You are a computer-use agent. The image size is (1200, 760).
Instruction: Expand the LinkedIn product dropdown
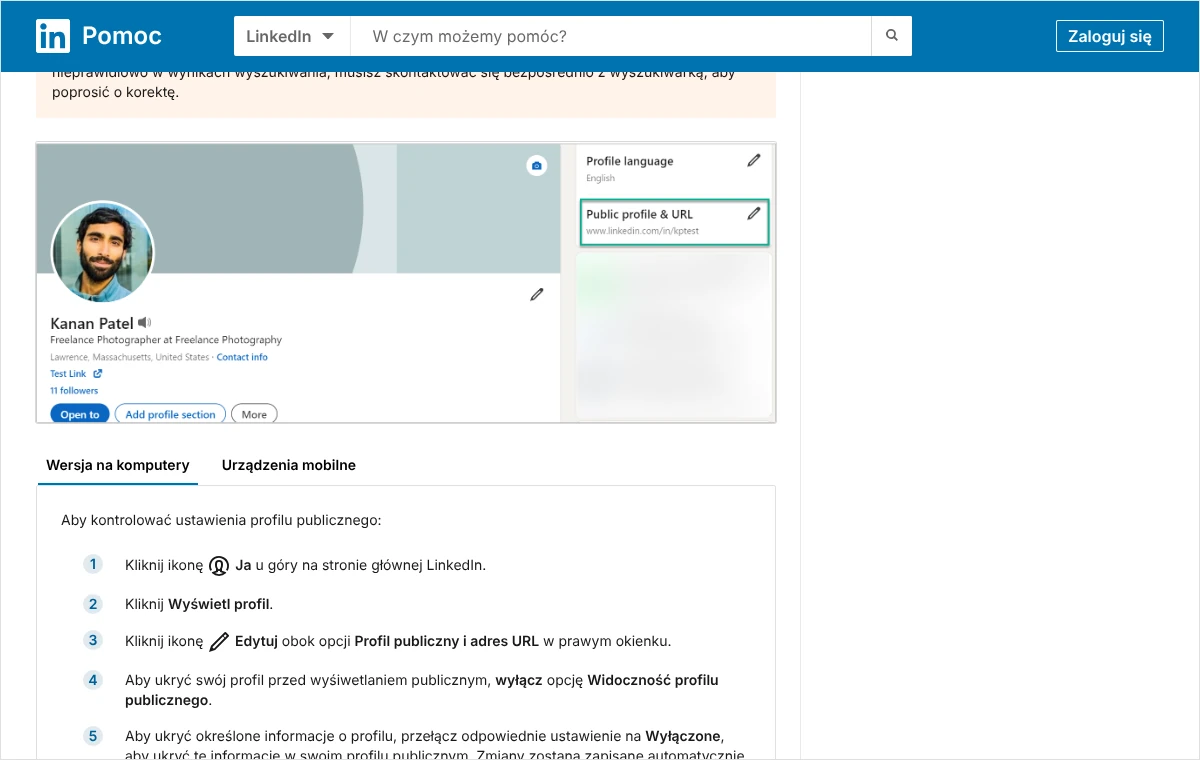[x=291, y=36]
